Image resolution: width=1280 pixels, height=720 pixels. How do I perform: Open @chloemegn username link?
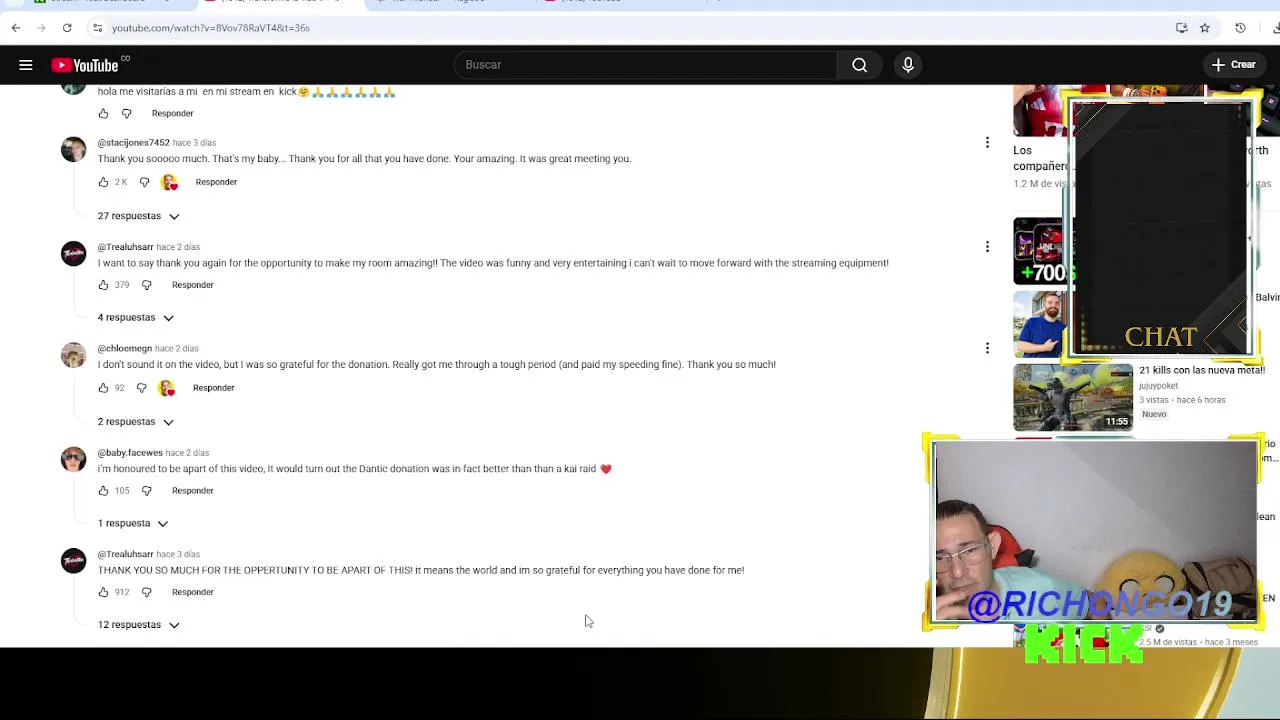click(125, 349)
